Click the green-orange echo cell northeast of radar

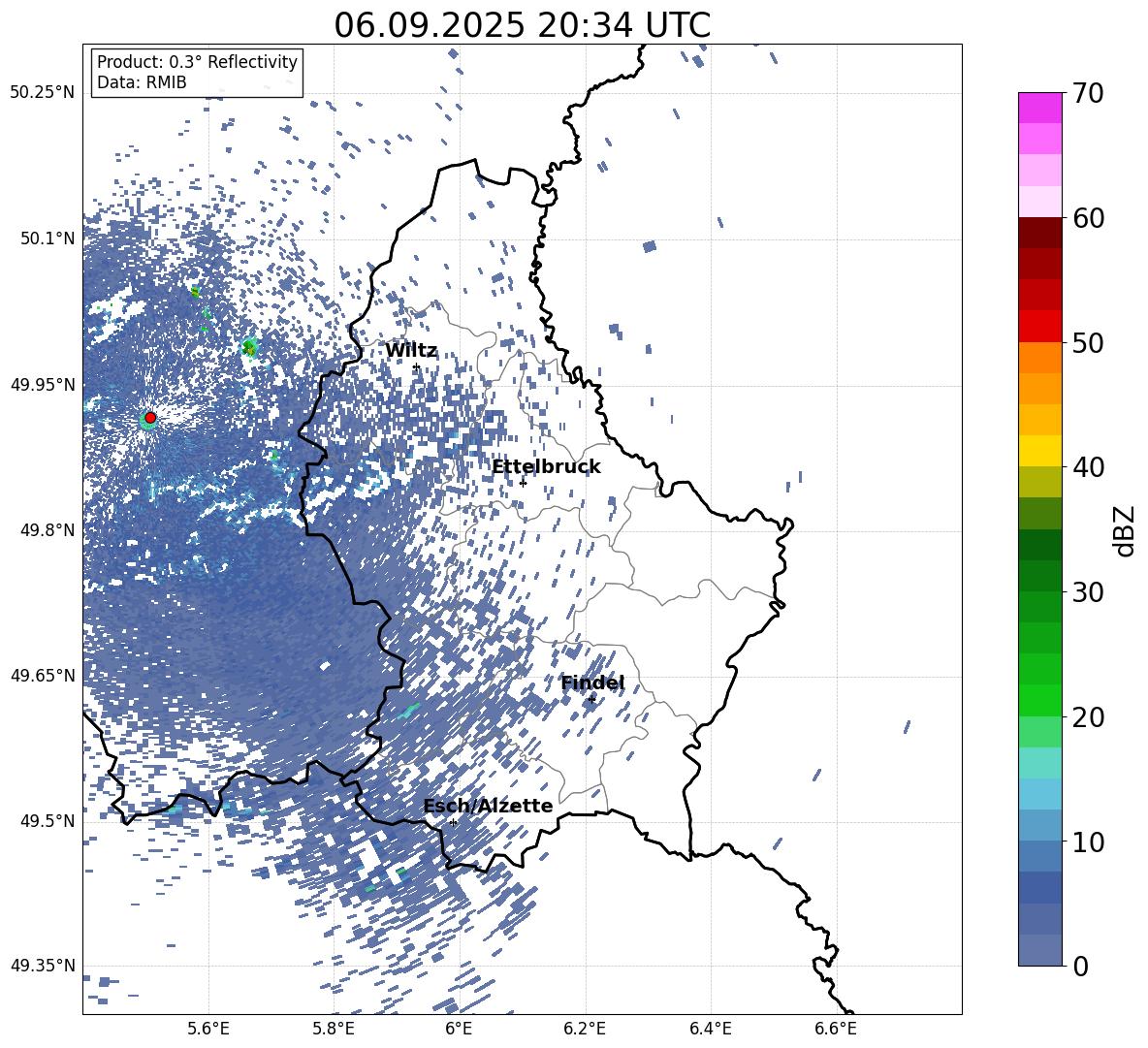point(249,348)
